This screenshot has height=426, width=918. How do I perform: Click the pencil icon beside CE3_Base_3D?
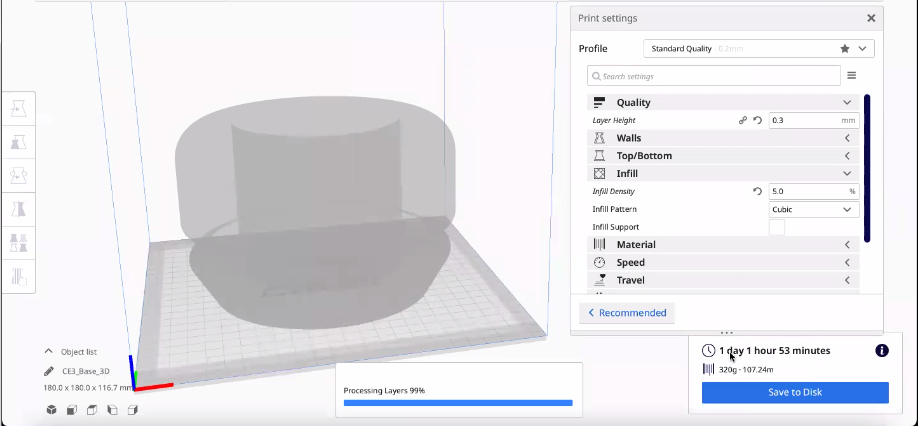(49, 371)
